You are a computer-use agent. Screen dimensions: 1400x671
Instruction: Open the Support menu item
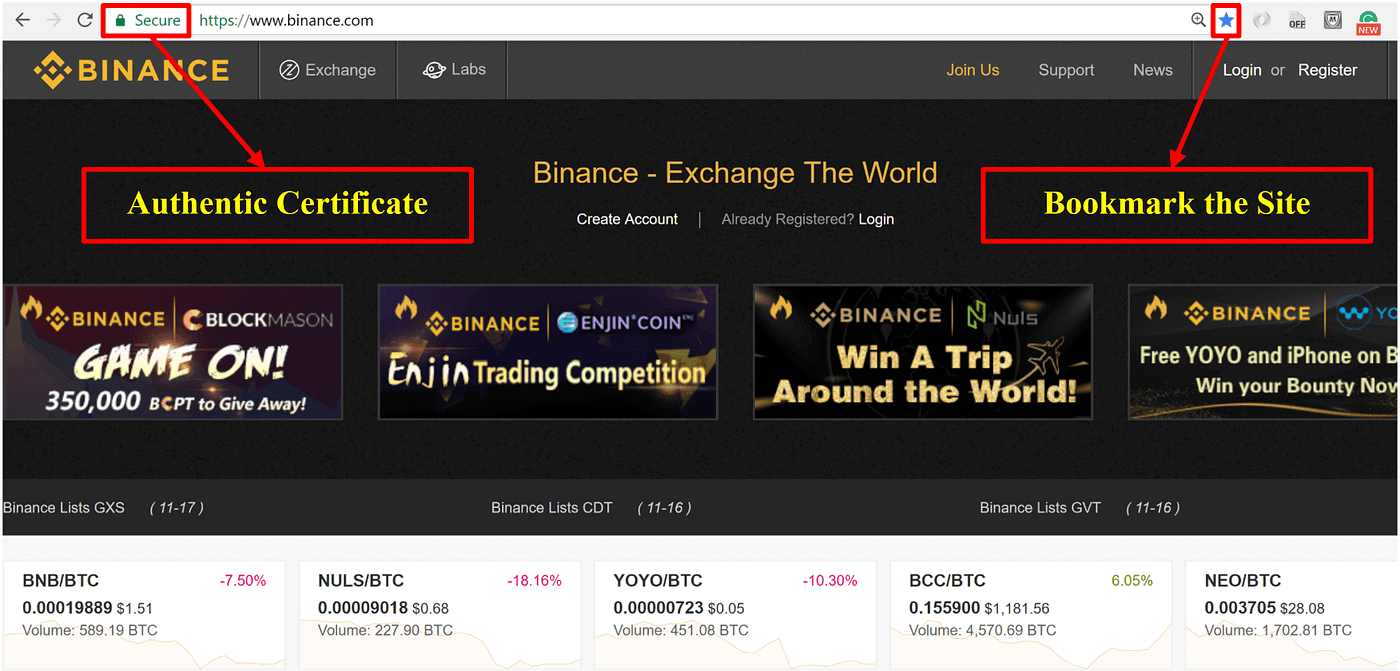[1066, 70]
